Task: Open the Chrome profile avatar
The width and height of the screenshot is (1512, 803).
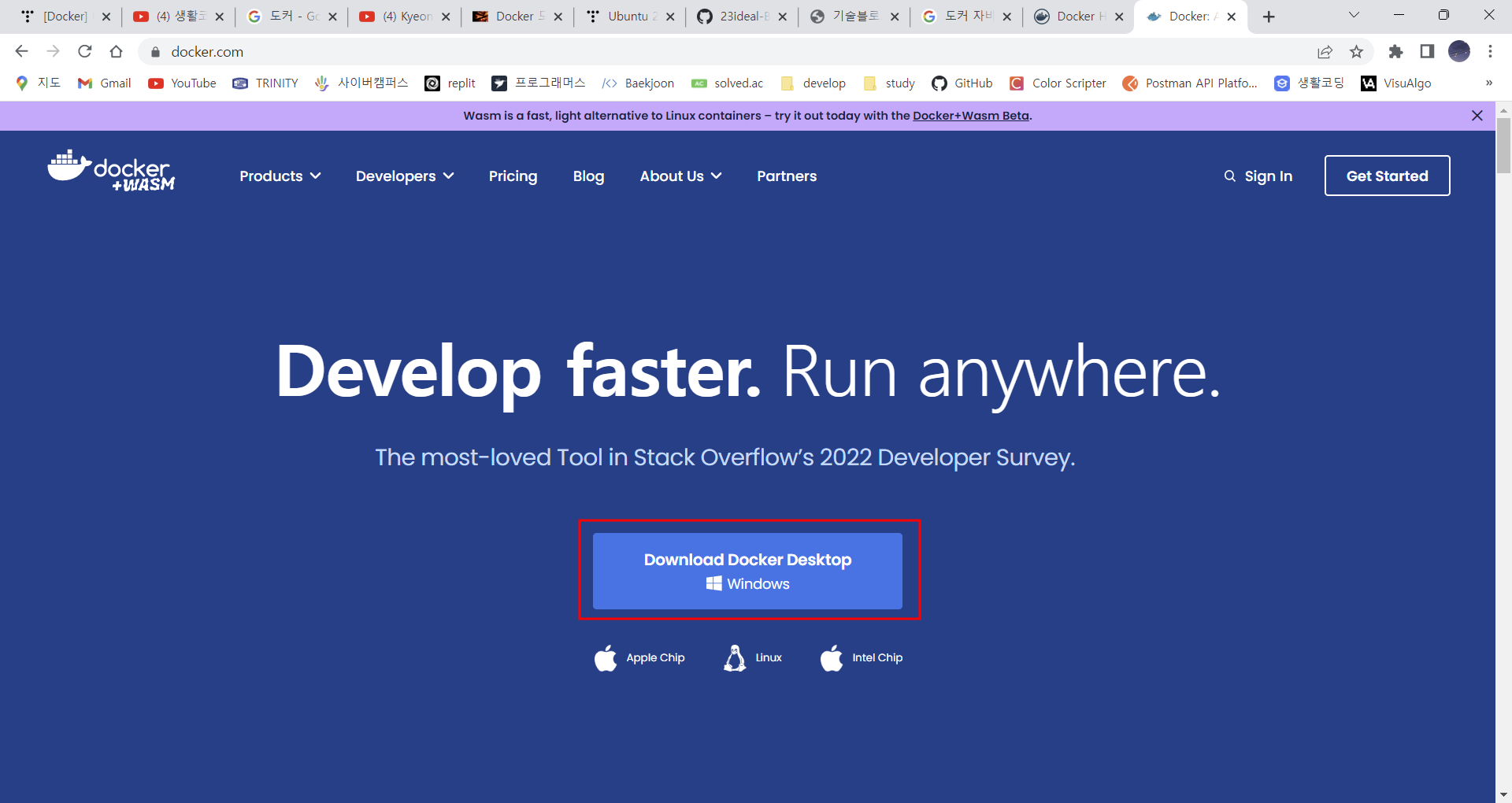Action: coord(1459,51)
